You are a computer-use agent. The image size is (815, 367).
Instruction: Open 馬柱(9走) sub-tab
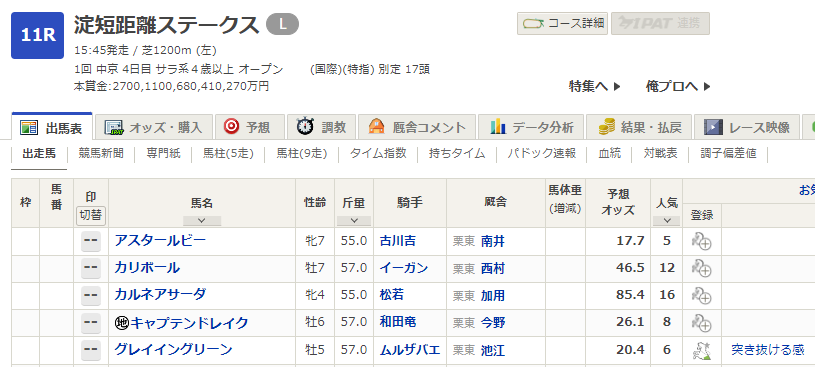pyautogui.click(x=302, y=153)
